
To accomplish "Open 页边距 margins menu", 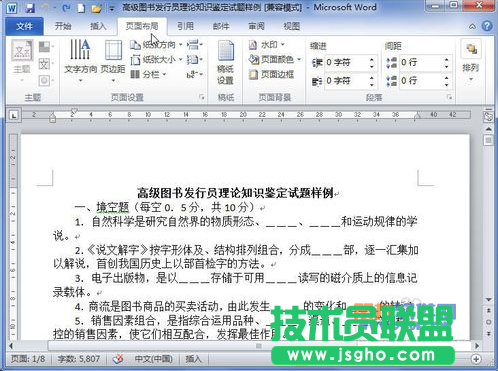I will click(x=113, y=61).
